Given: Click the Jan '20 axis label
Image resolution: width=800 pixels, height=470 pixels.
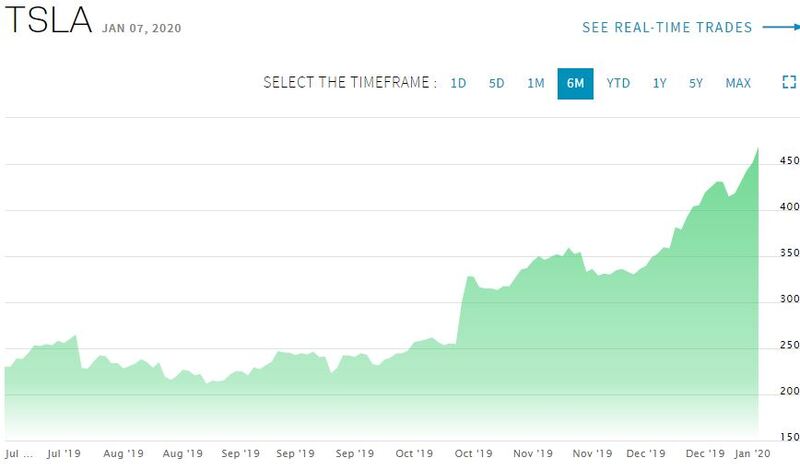Looking at the screenshot, I should [x=752, y=453].
